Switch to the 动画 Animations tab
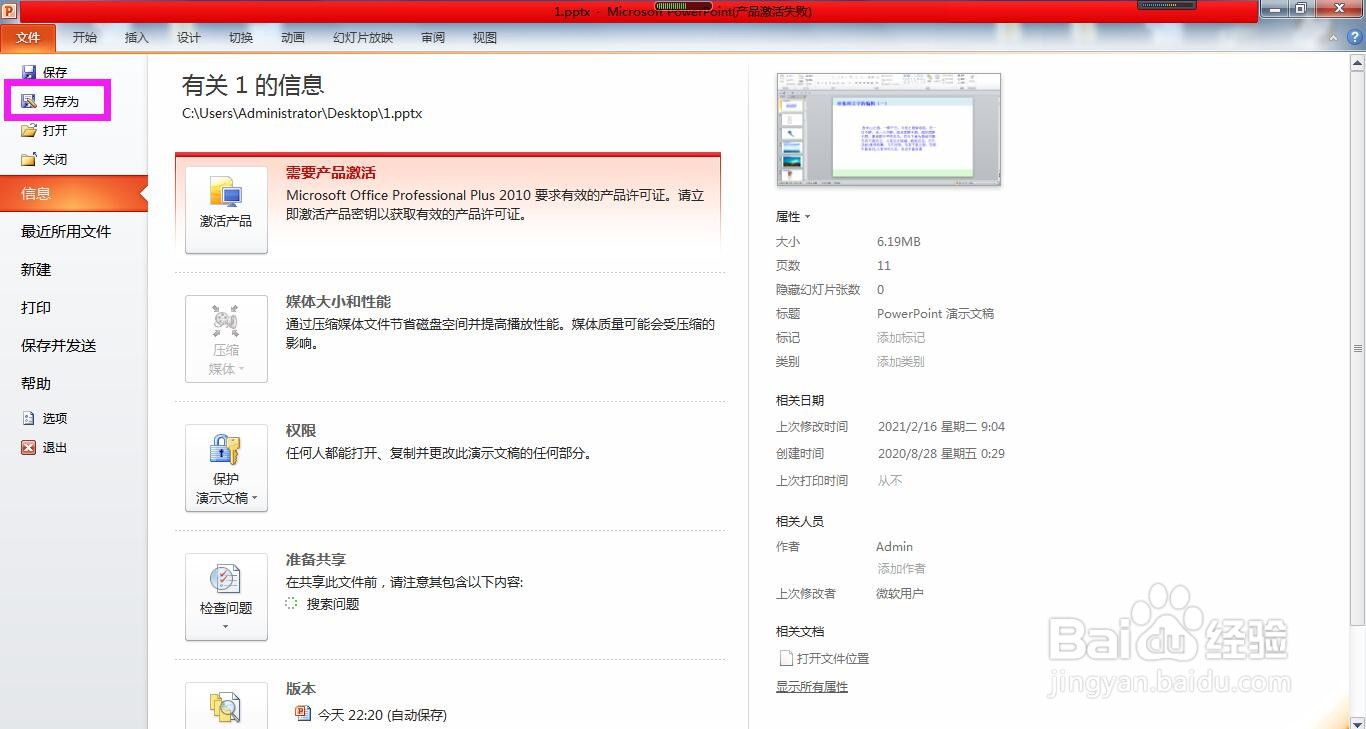 (x=293, y=37)
